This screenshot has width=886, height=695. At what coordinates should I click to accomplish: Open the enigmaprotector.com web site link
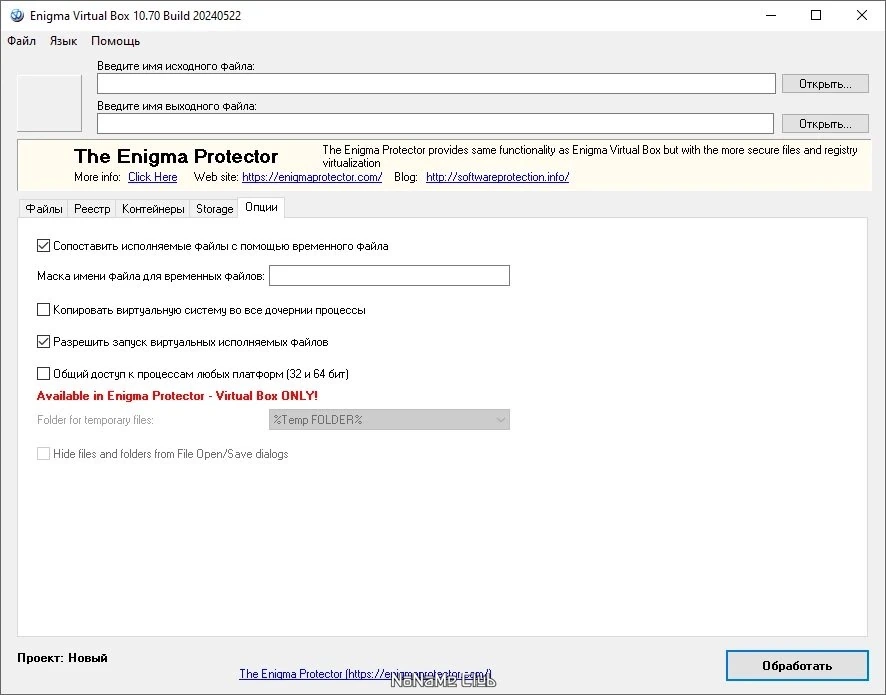312,177
